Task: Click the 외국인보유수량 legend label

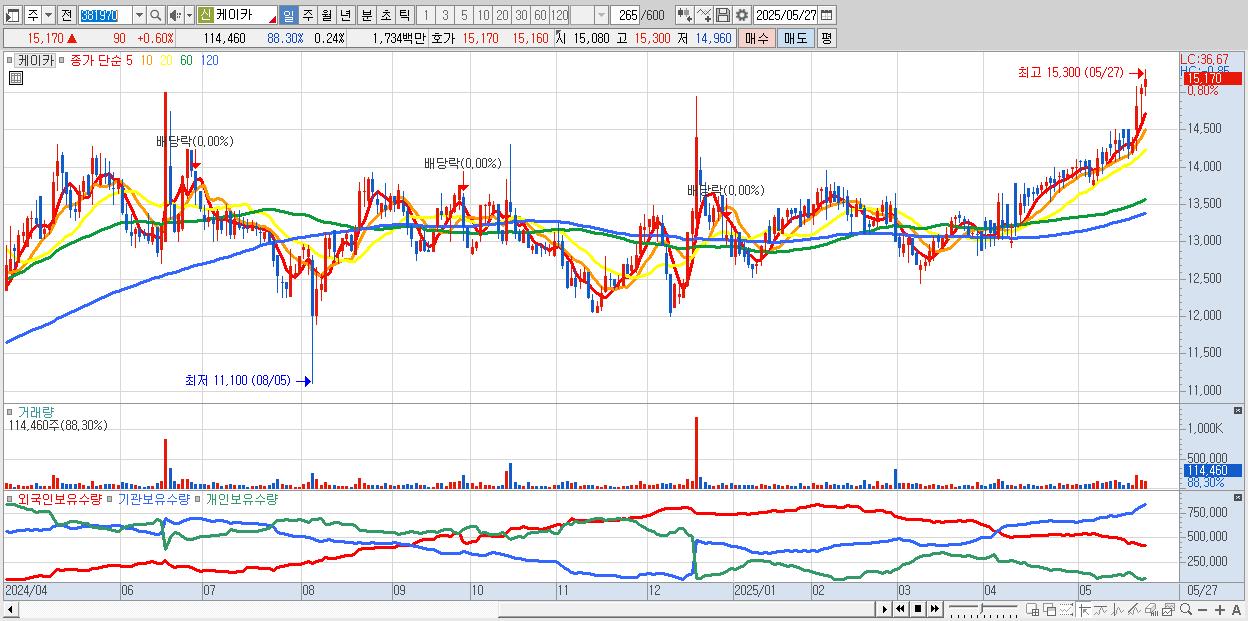Action: 59,498
